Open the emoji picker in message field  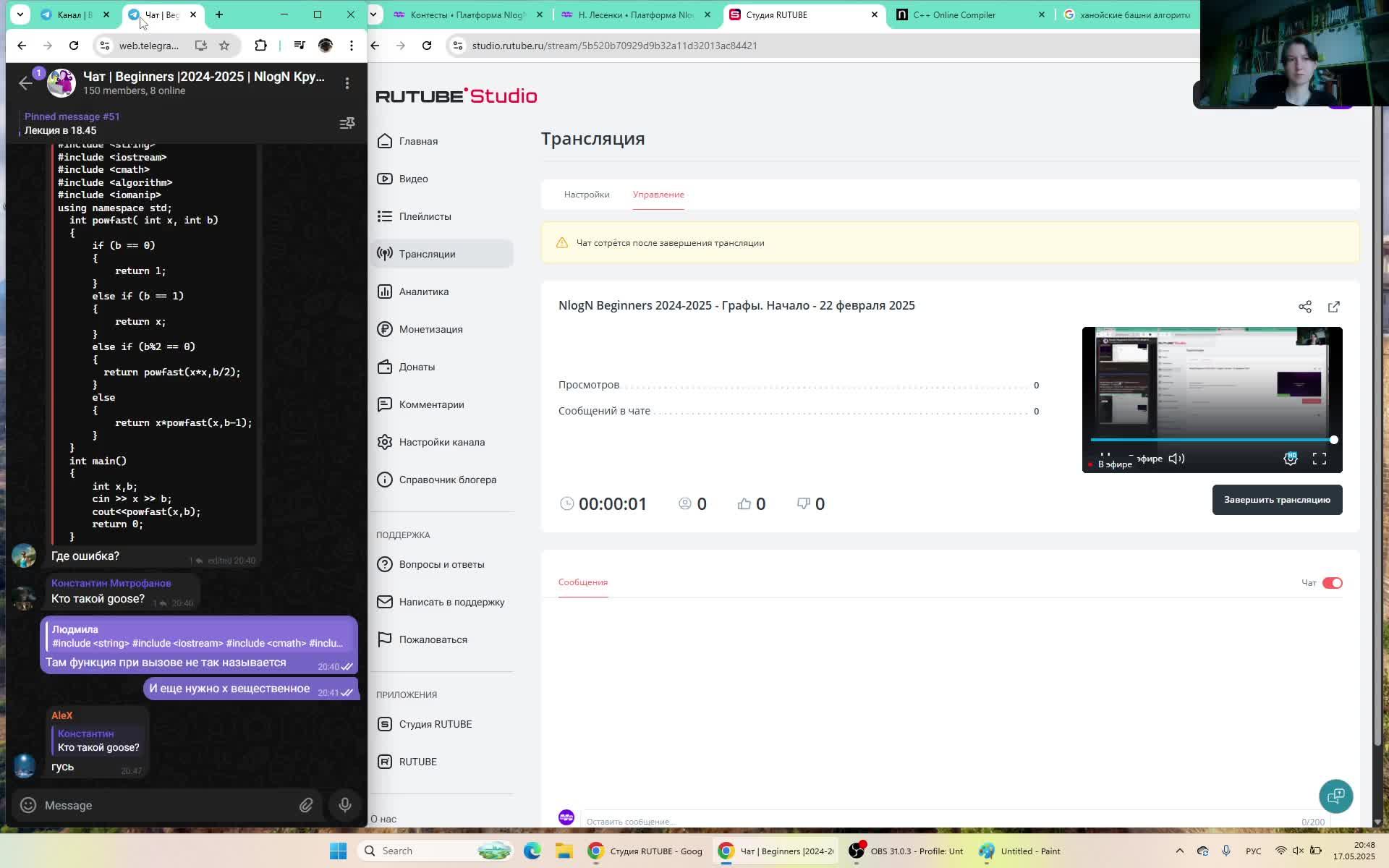click(28, 805)
